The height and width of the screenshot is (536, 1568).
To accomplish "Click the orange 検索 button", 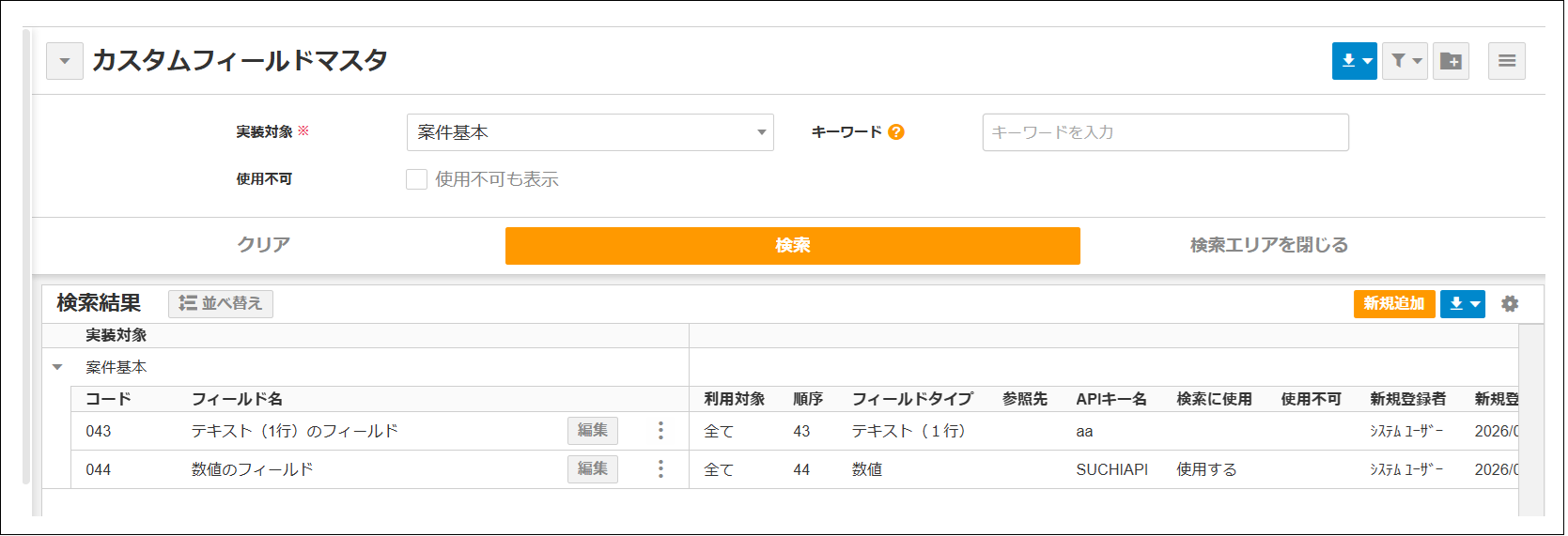I will [x=792, y=246].
